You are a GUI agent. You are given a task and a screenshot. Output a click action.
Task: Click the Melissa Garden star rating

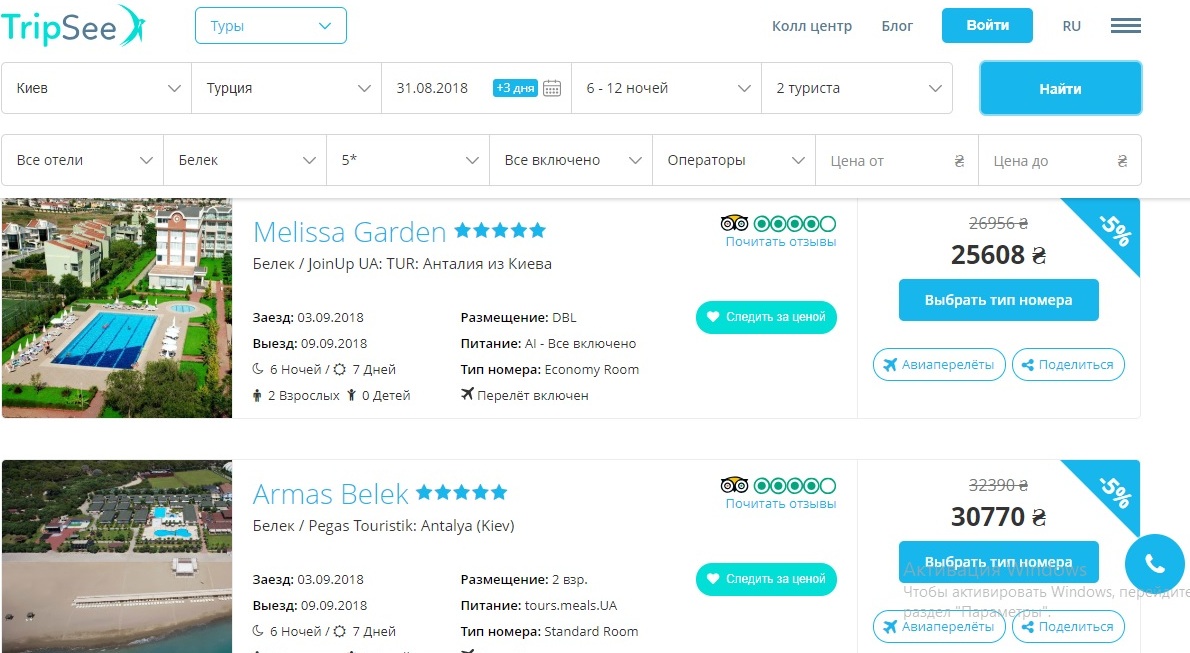500,231
